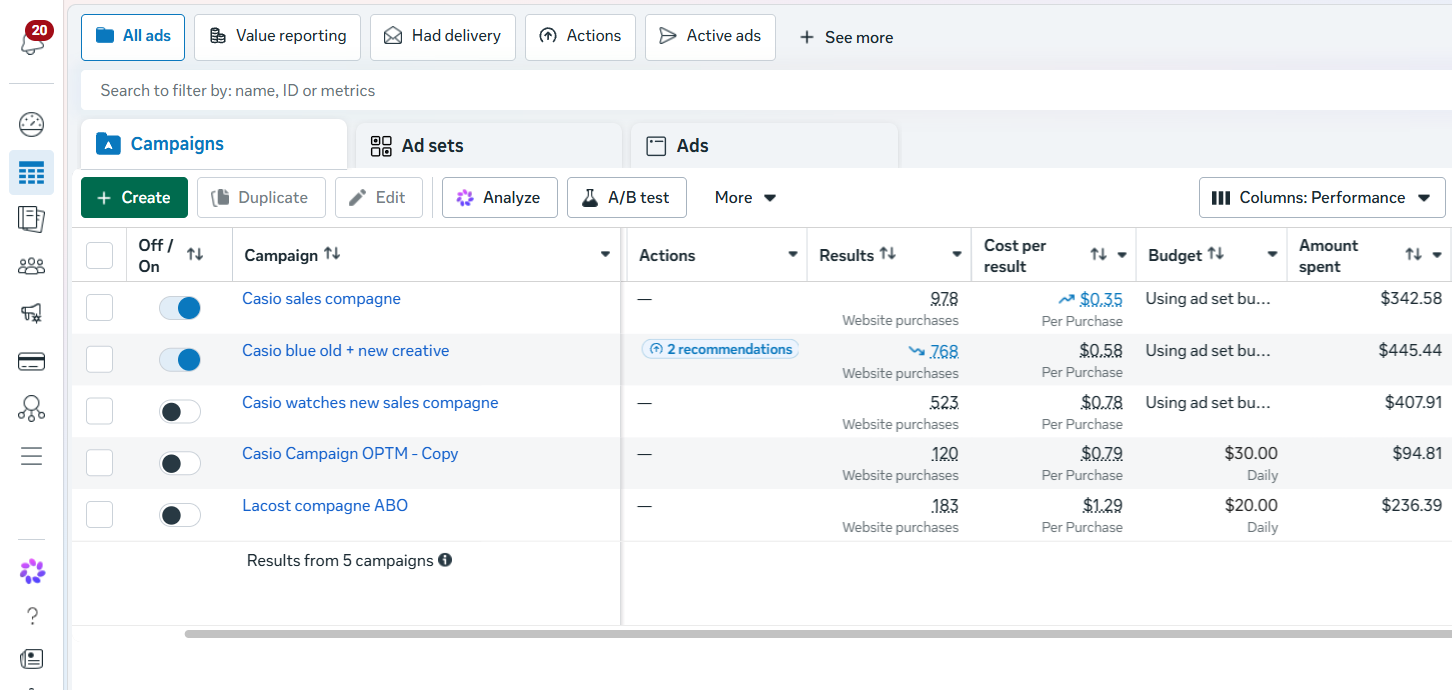Open the account overview gauge icon

(x=32, y=125)
